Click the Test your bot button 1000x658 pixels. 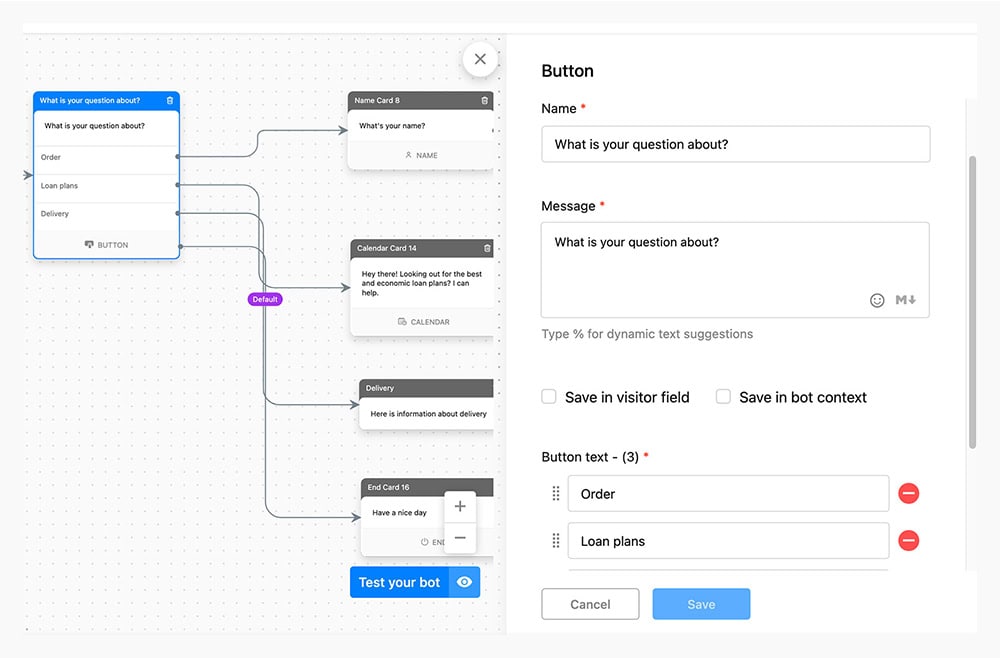(x=399, y=582)
